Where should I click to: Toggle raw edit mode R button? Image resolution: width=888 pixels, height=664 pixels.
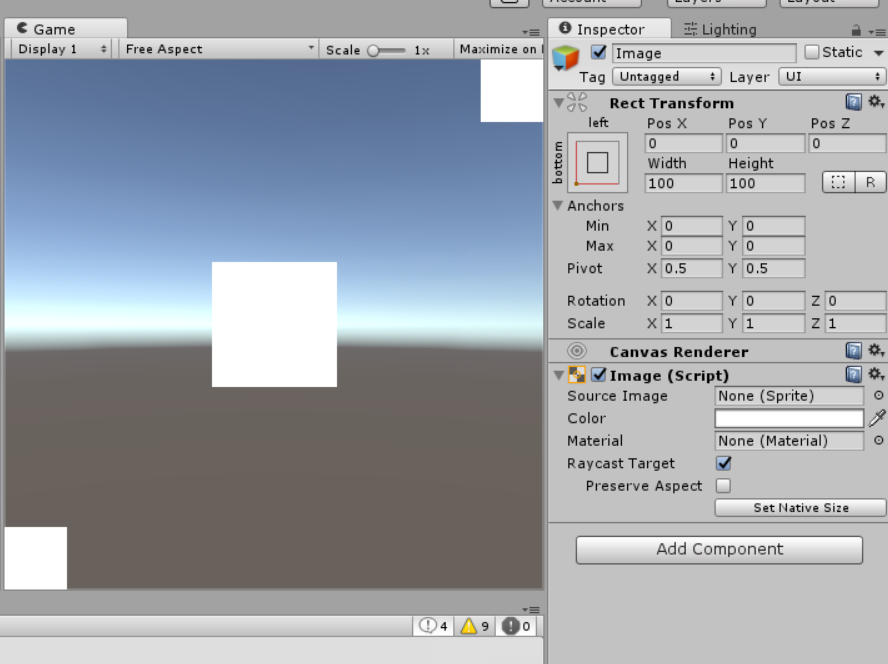870,182
